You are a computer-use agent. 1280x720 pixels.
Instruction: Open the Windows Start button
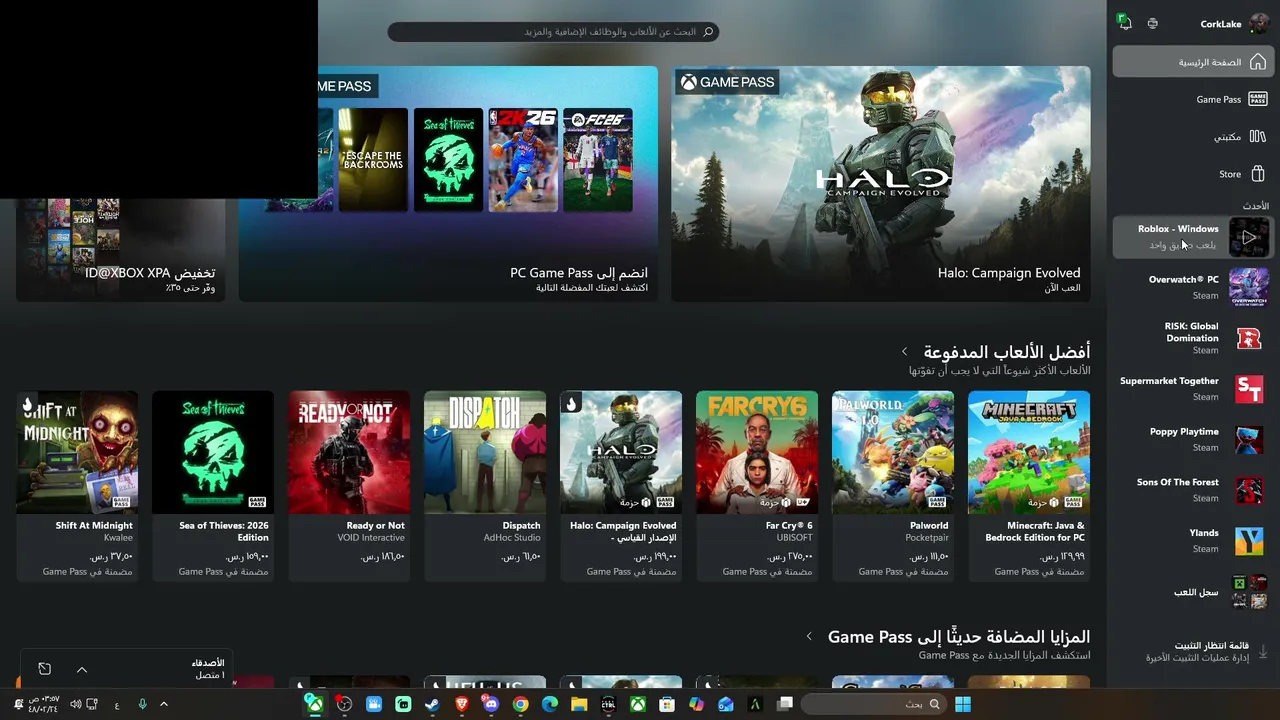click(x=963, y=705)
